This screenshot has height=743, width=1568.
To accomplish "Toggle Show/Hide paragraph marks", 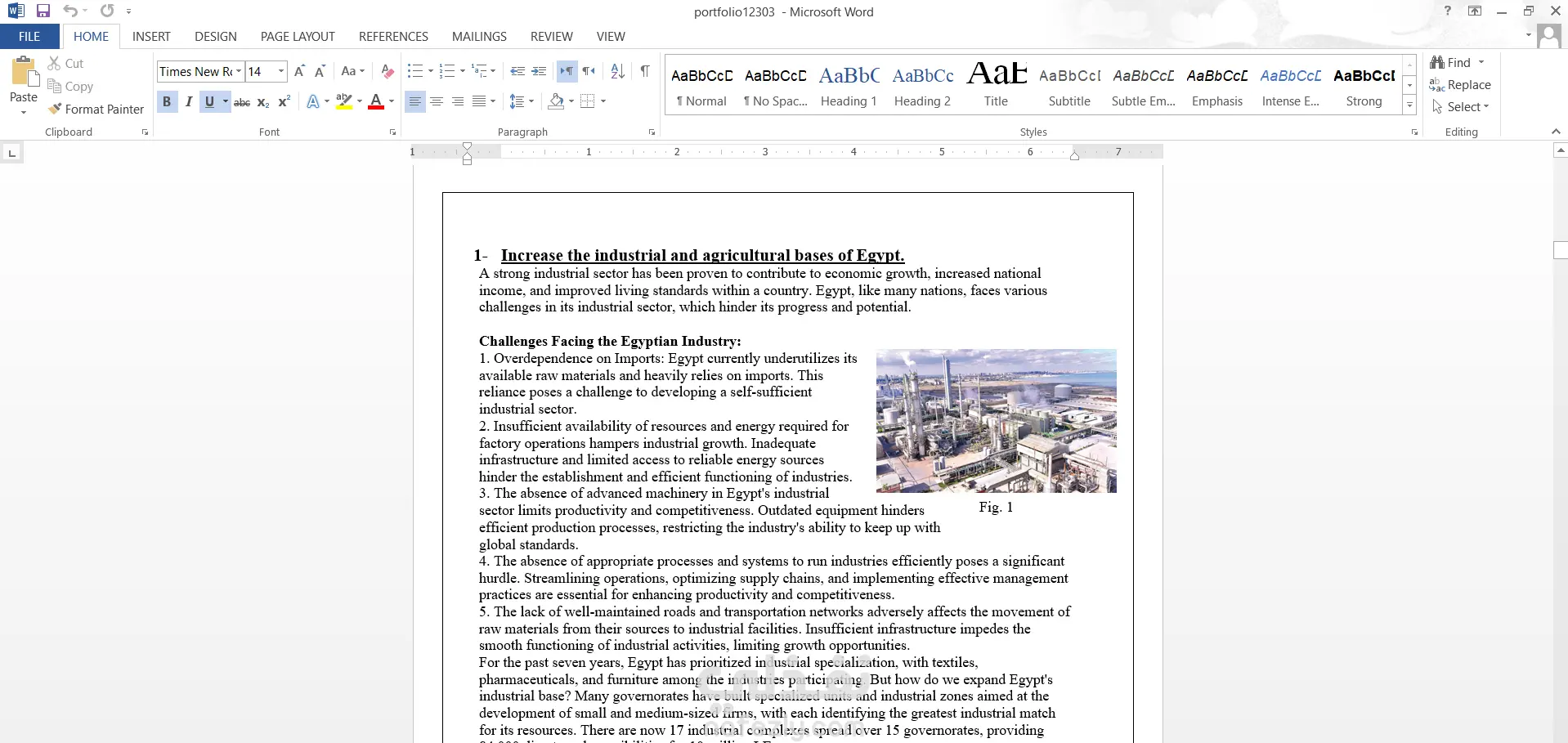I will [x=645, y=71].
